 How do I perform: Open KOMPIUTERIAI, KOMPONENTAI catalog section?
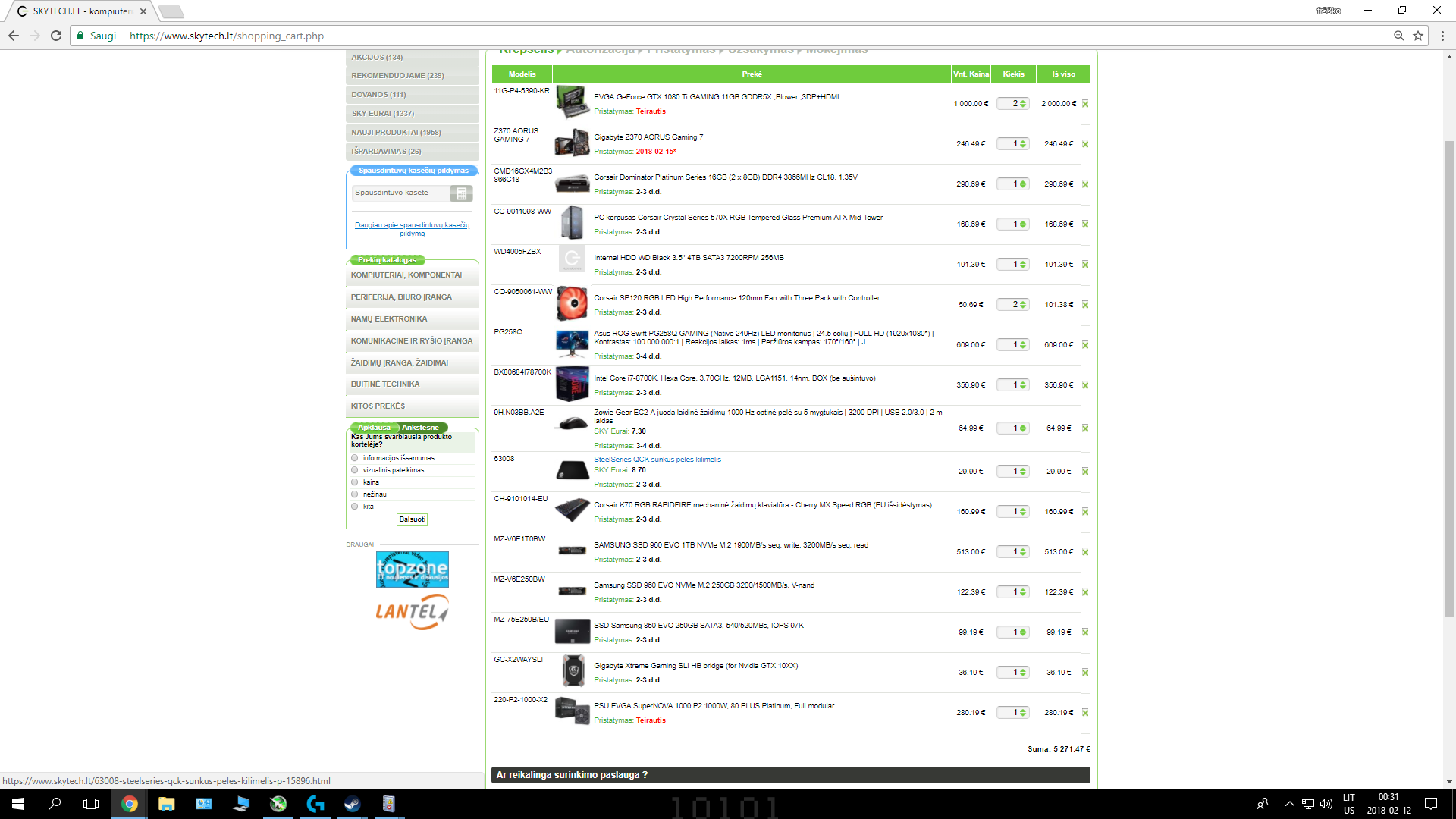tap(413, 275)
